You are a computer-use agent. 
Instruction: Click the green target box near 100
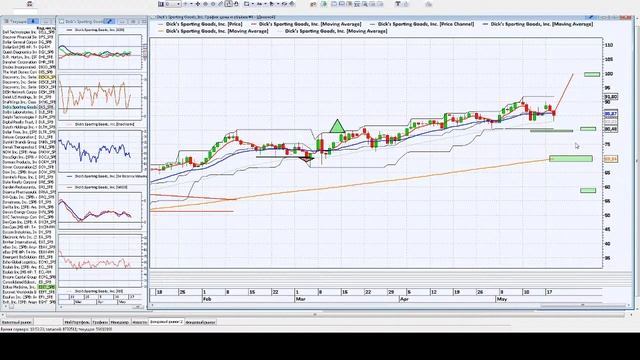coord(592,74)
